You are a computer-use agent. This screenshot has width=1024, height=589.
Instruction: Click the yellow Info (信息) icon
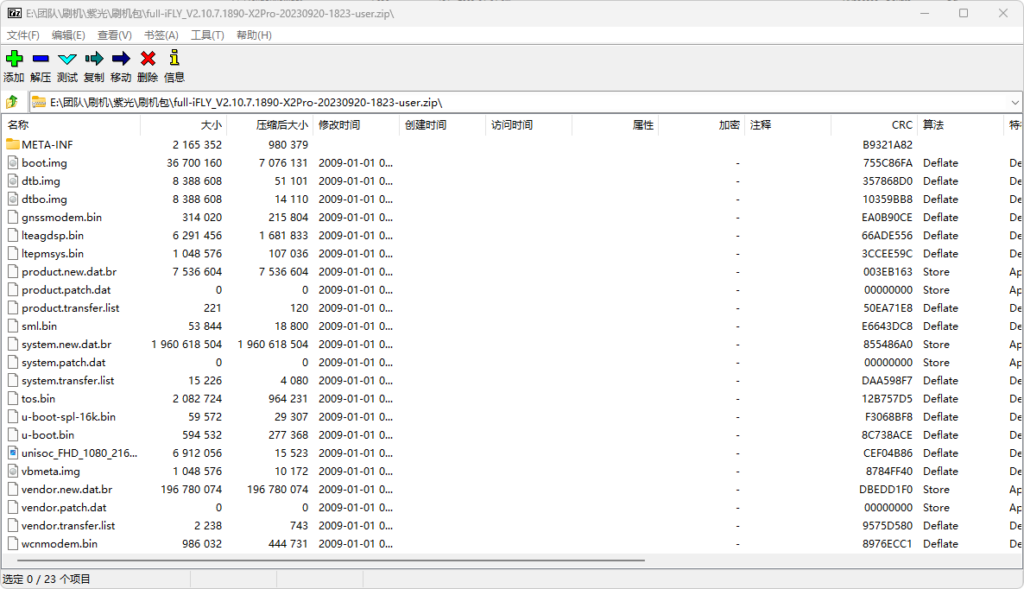(174, 59)
